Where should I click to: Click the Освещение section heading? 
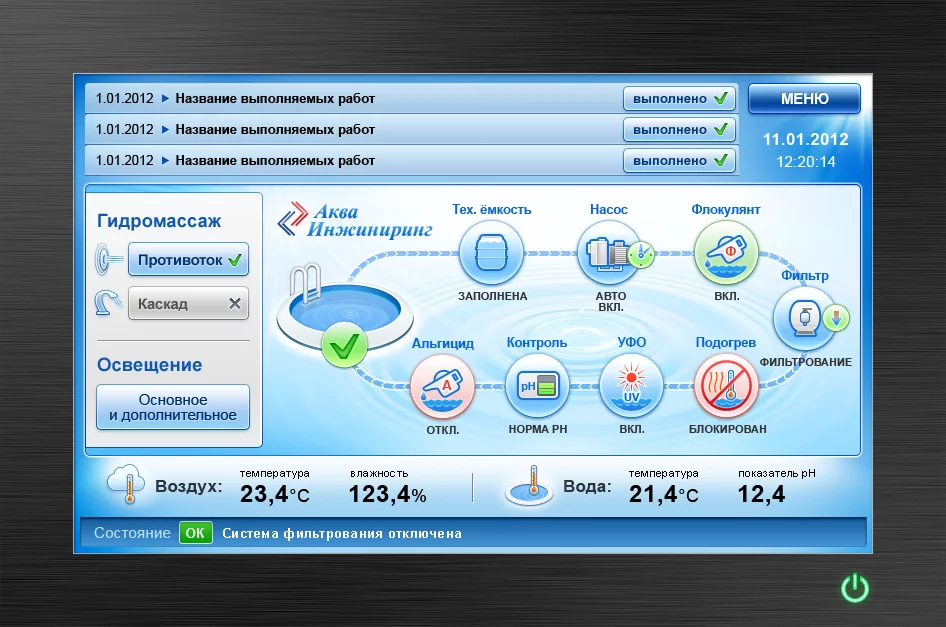[x=150, y=364]
